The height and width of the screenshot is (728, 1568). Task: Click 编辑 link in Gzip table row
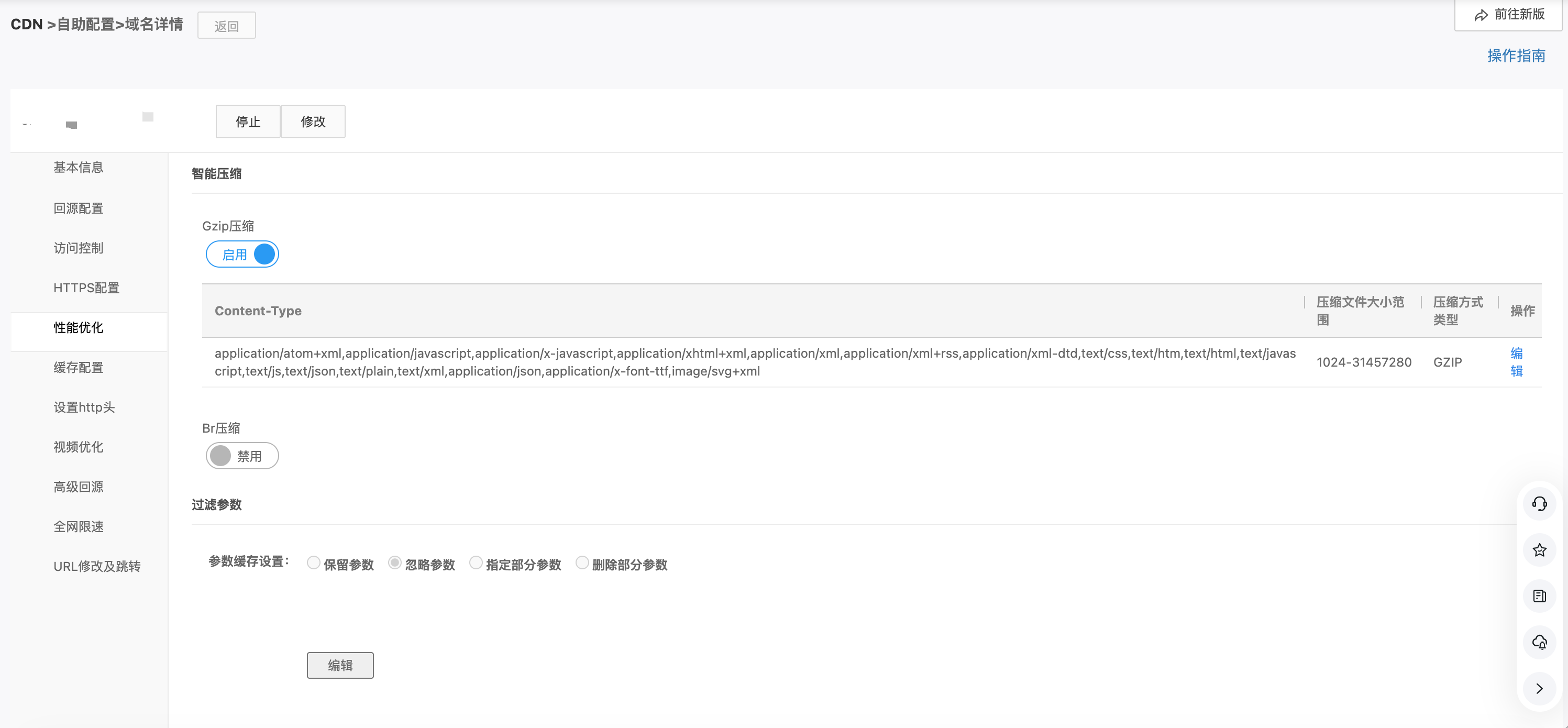[x=1516, y=362]
